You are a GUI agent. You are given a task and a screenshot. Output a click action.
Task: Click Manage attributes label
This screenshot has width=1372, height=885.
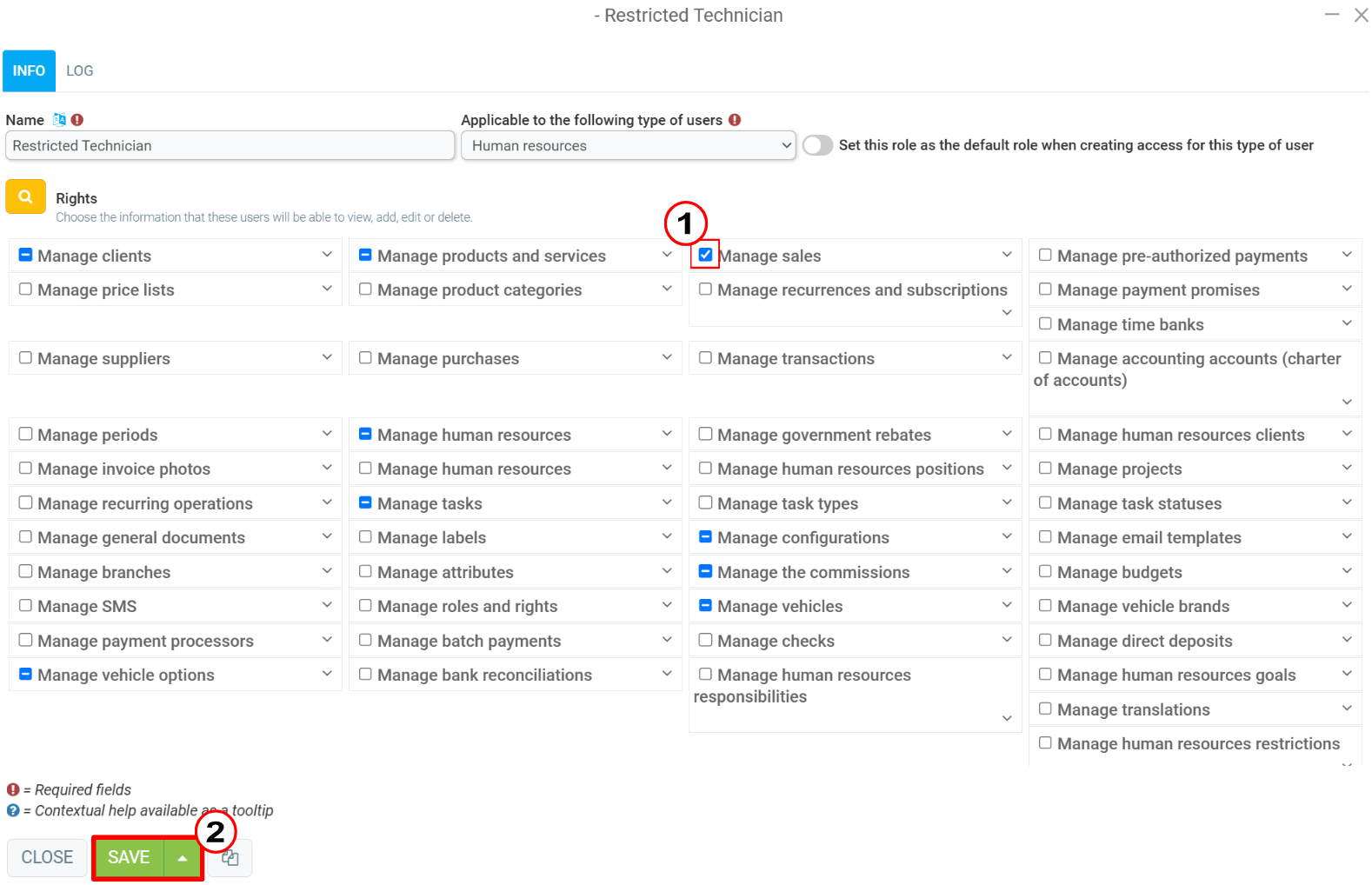point(445,573)
